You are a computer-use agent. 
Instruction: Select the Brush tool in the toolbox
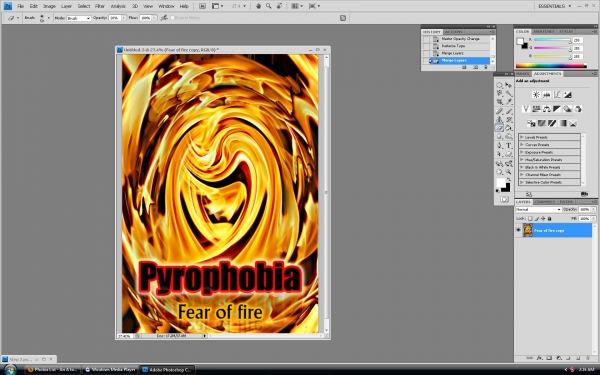(509, 111)
